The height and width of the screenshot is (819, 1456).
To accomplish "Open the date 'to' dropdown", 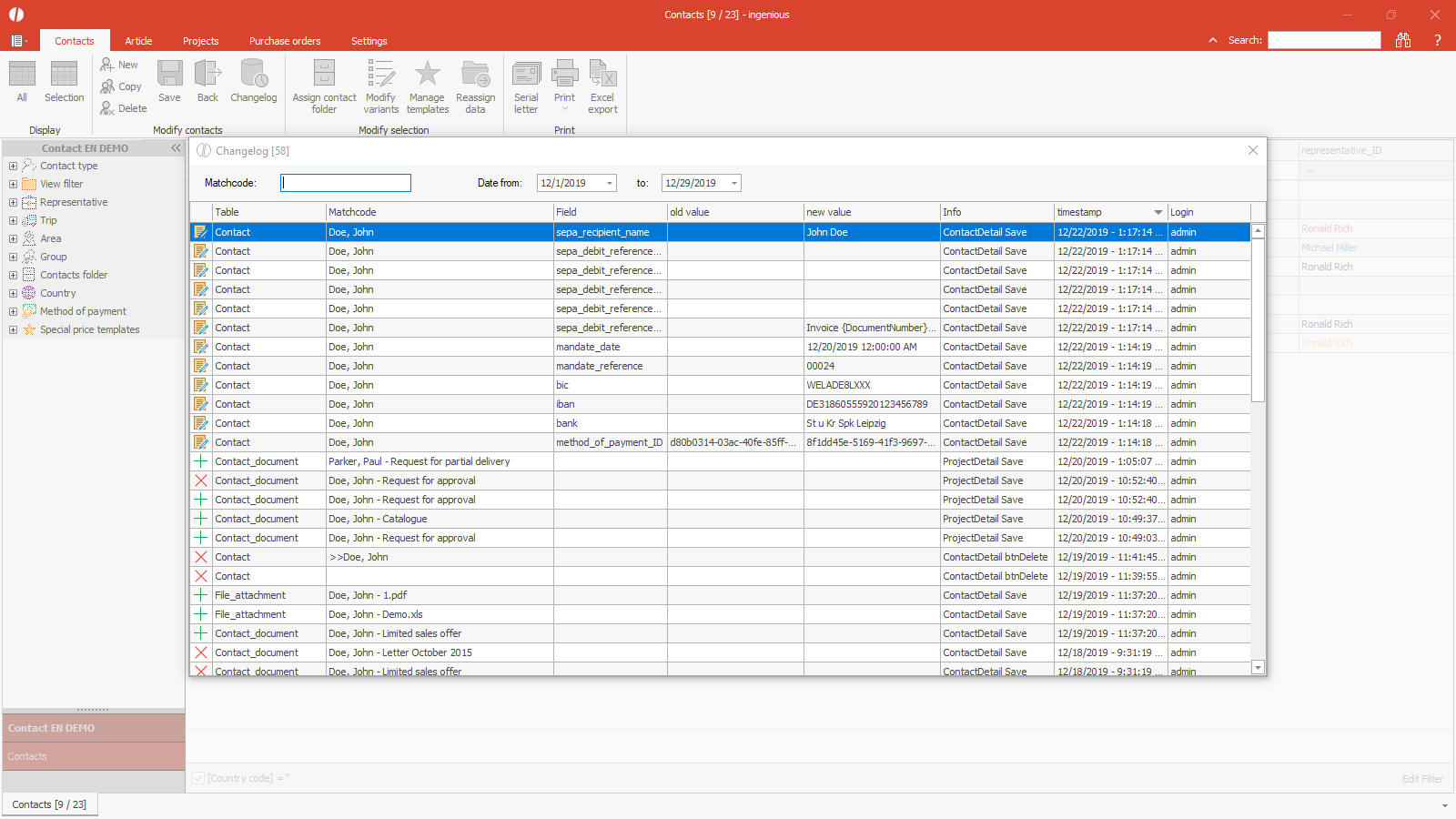I will point(733,183).
